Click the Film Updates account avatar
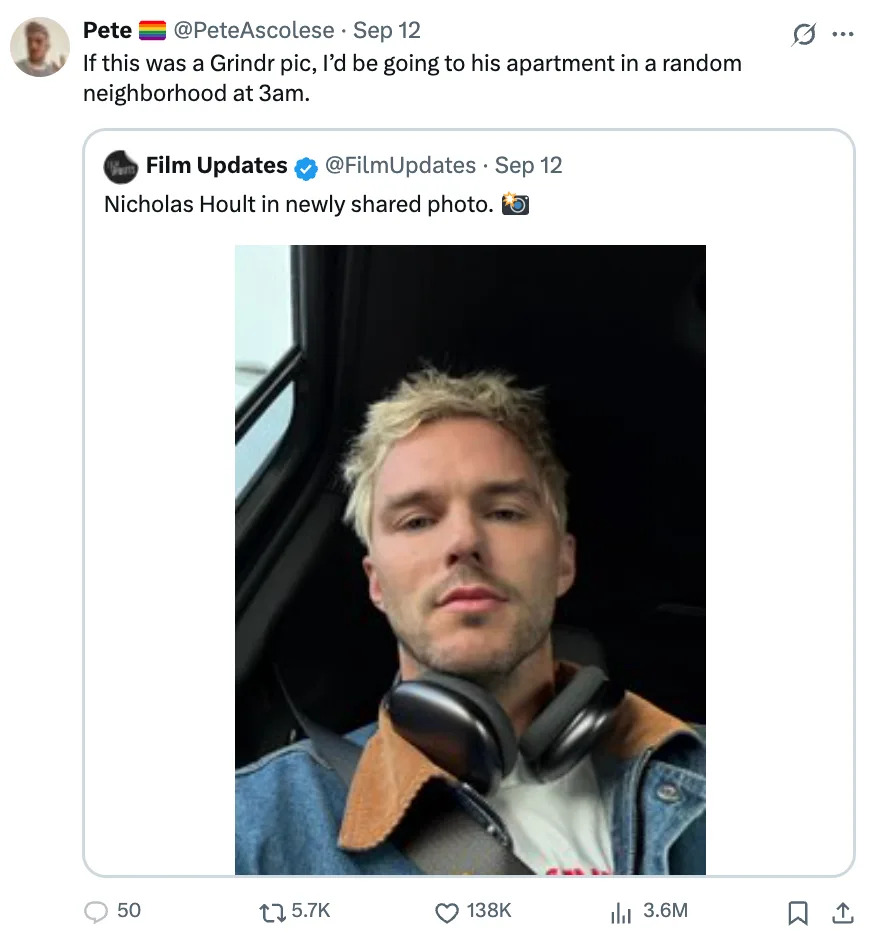This screenshot has width=873, height=941. [x=120, y=166]
